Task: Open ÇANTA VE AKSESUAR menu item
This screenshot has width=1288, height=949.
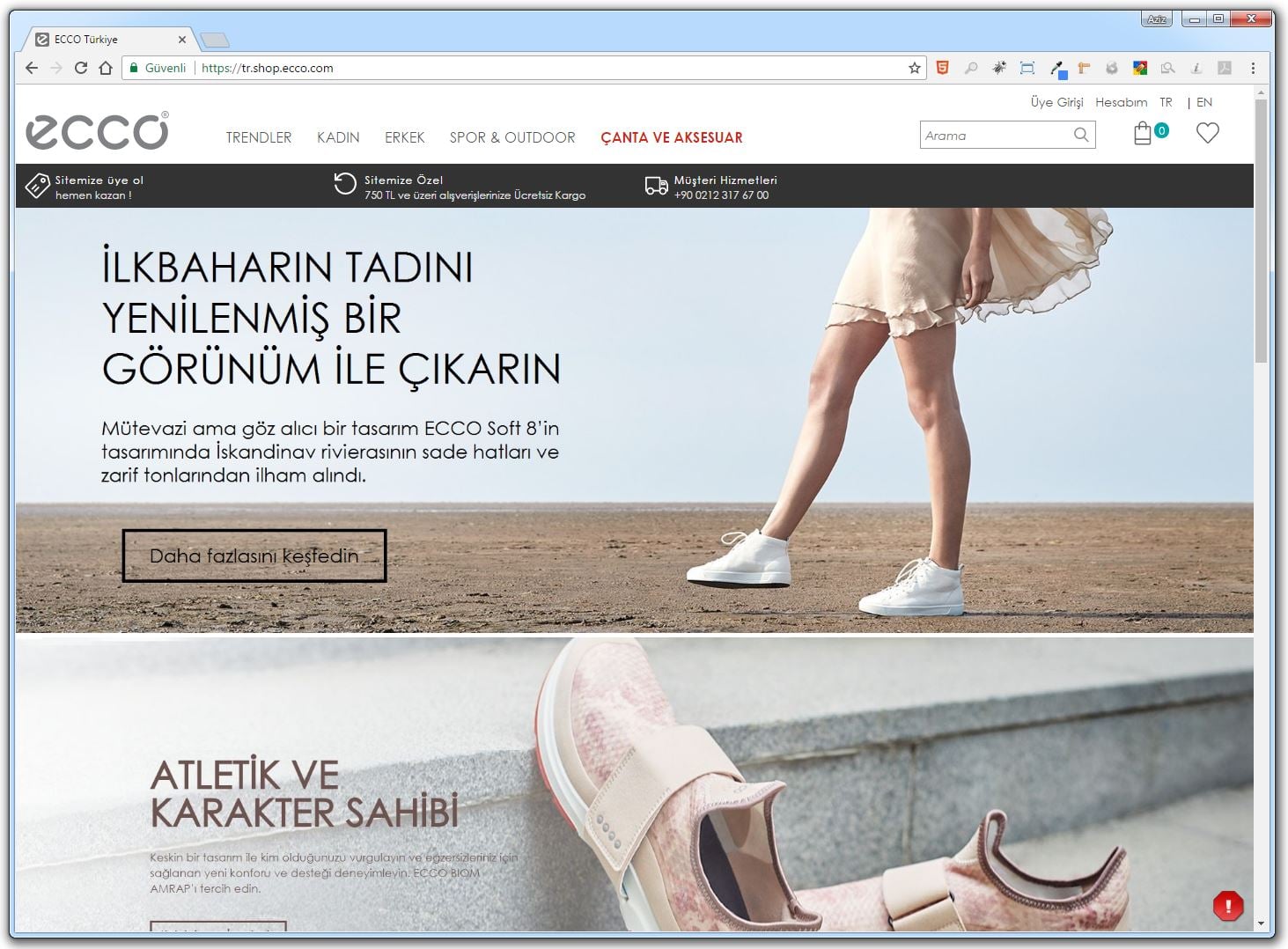Action: point(671,137)
